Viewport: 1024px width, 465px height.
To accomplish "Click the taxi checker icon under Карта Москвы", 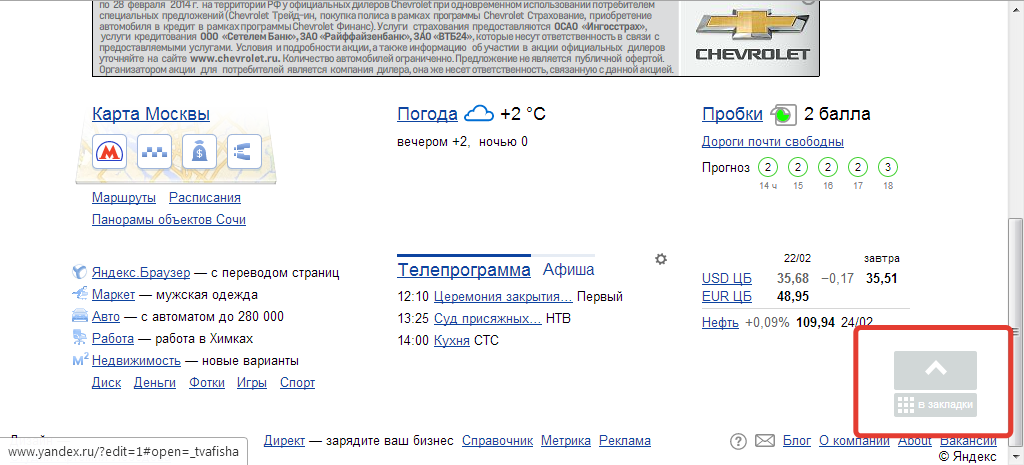I will click(154, 152).
